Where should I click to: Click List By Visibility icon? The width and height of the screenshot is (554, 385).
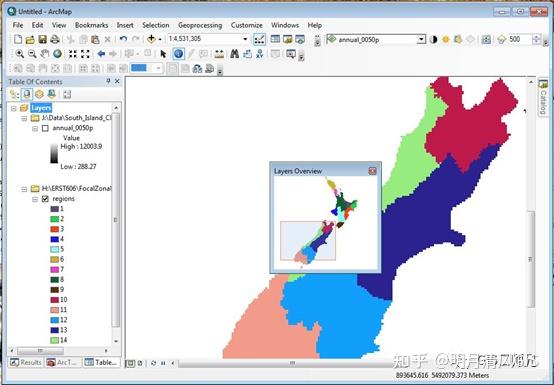[39, 94]
